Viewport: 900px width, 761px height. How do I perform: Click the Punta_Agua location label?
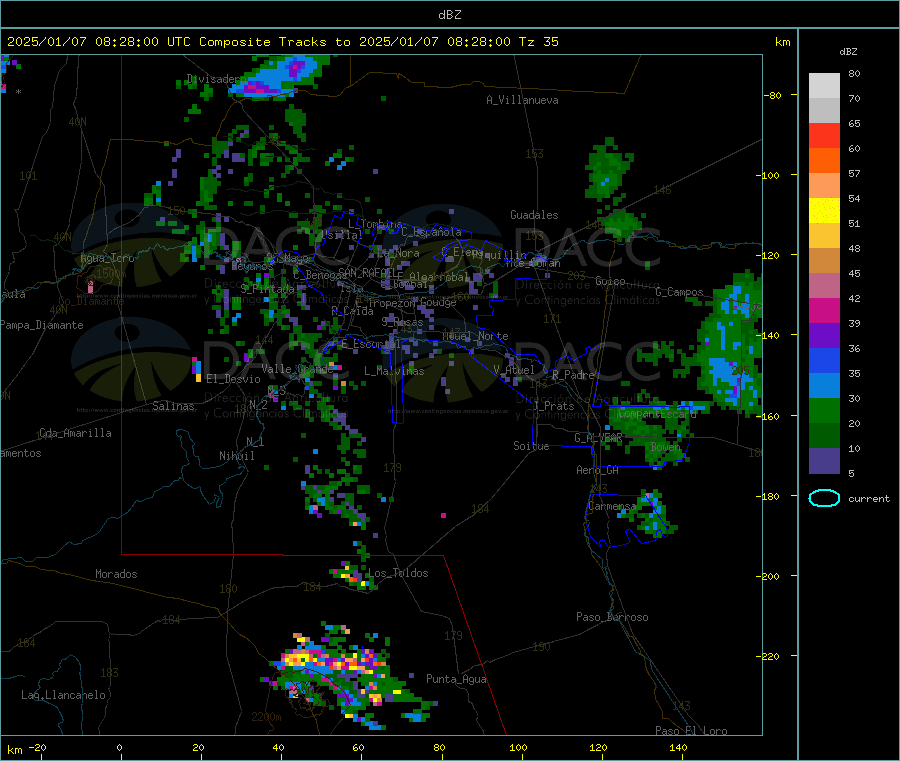pos(456,679)
